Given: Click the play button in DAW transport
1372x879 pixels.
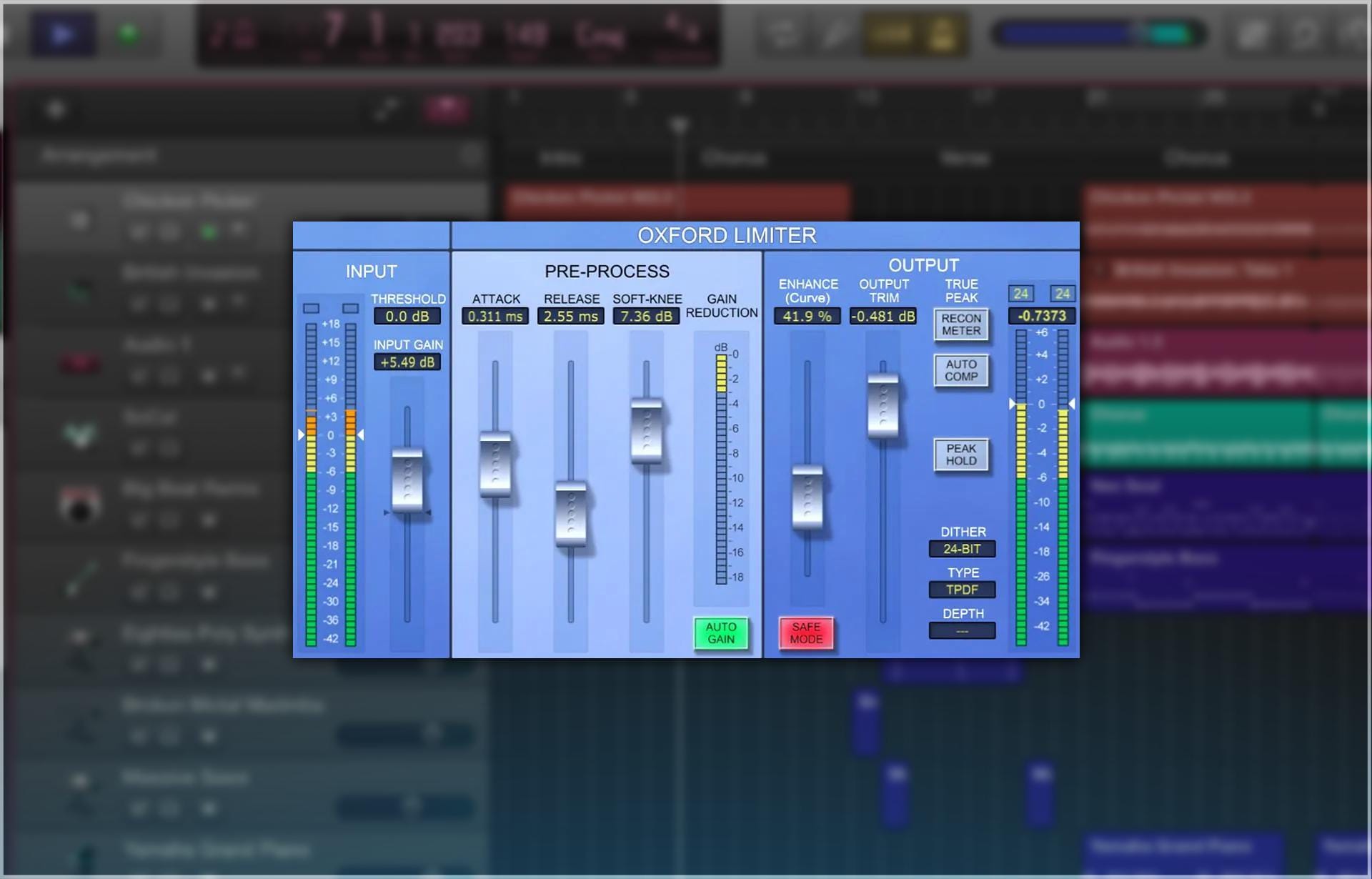Looking at the screenshot, I should [63, 34].
